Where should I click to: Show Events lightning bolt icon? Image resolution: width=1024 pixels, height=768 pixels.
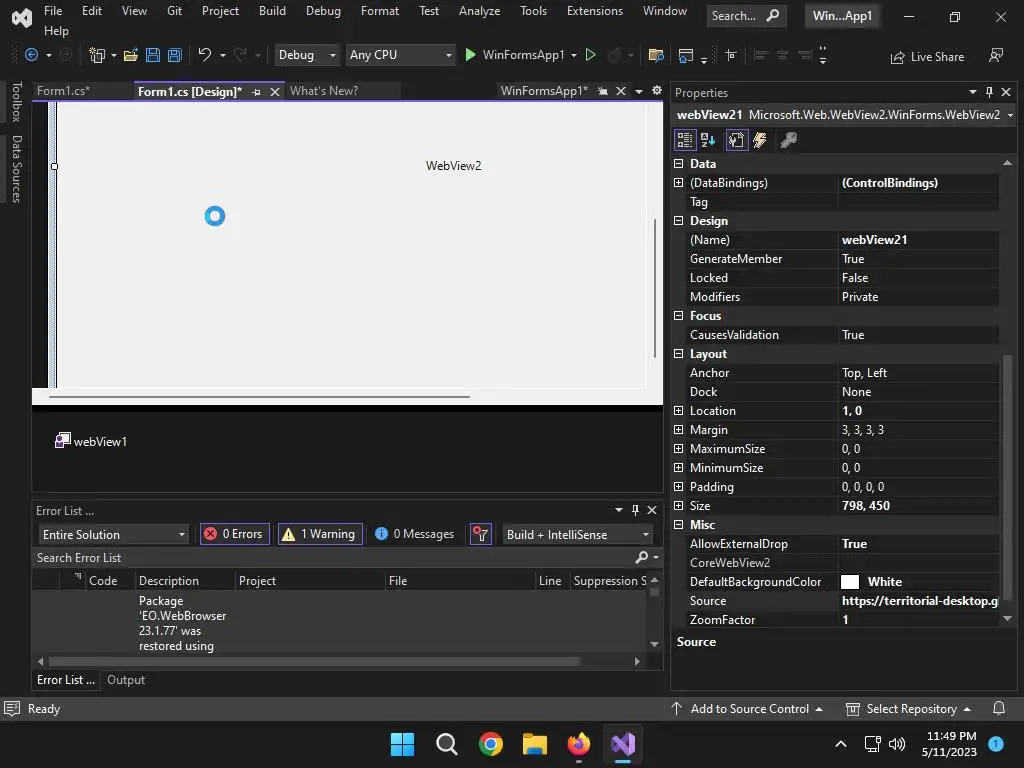(760, 140)
